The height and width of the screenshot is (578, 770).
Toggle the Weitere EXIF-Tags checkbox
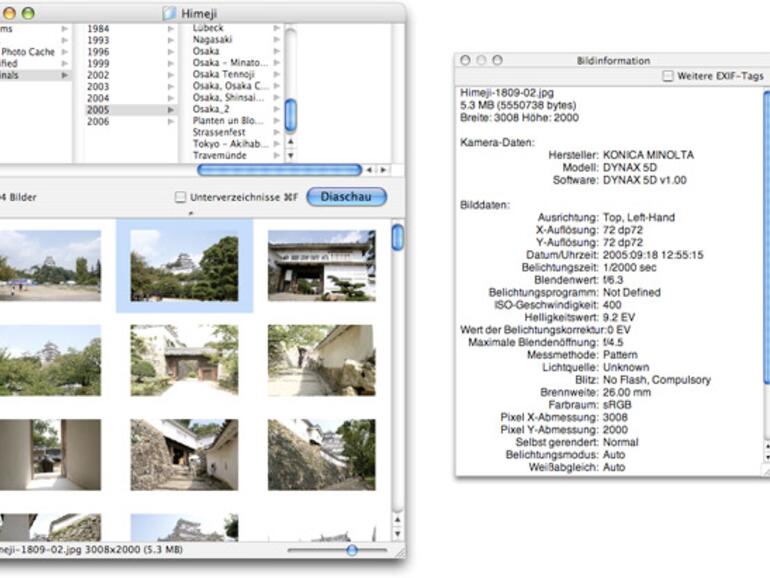(668, 76)
